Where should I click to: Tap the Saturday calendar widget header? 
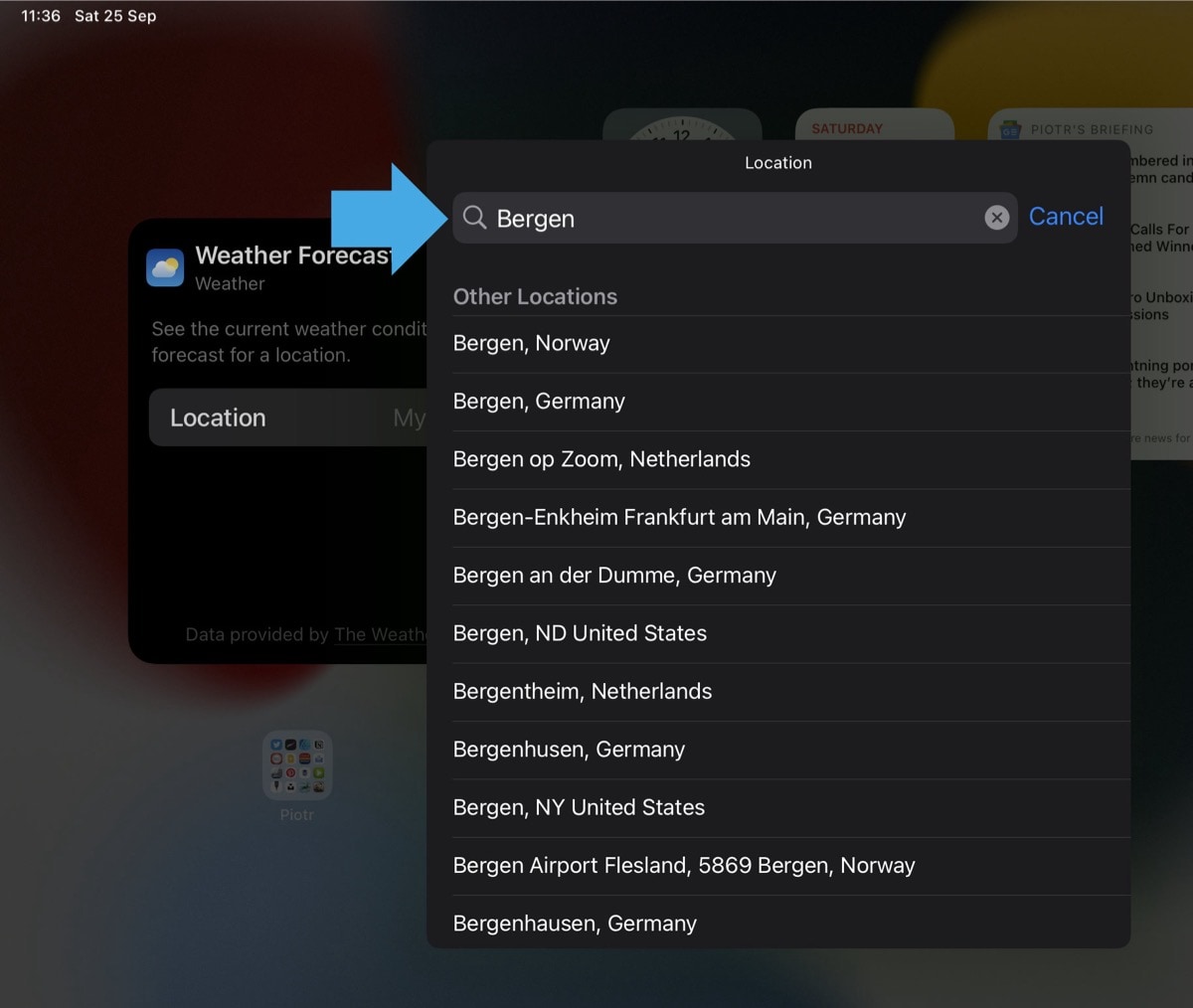(x=846, y=128)
